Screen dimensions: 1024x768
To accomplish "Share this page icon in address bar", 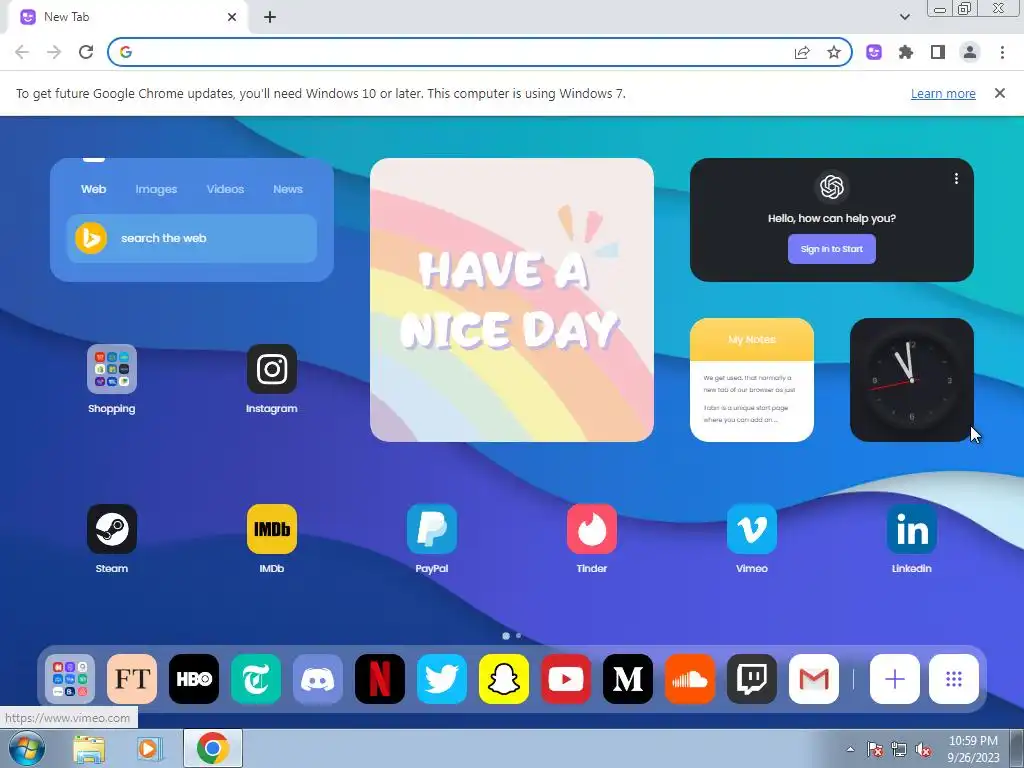I will (x=802, y=52).
